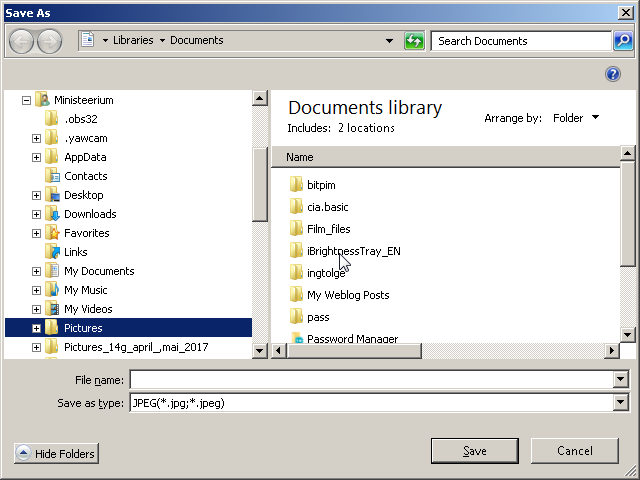Click the search magnifier icon

[x=623, y=41]
